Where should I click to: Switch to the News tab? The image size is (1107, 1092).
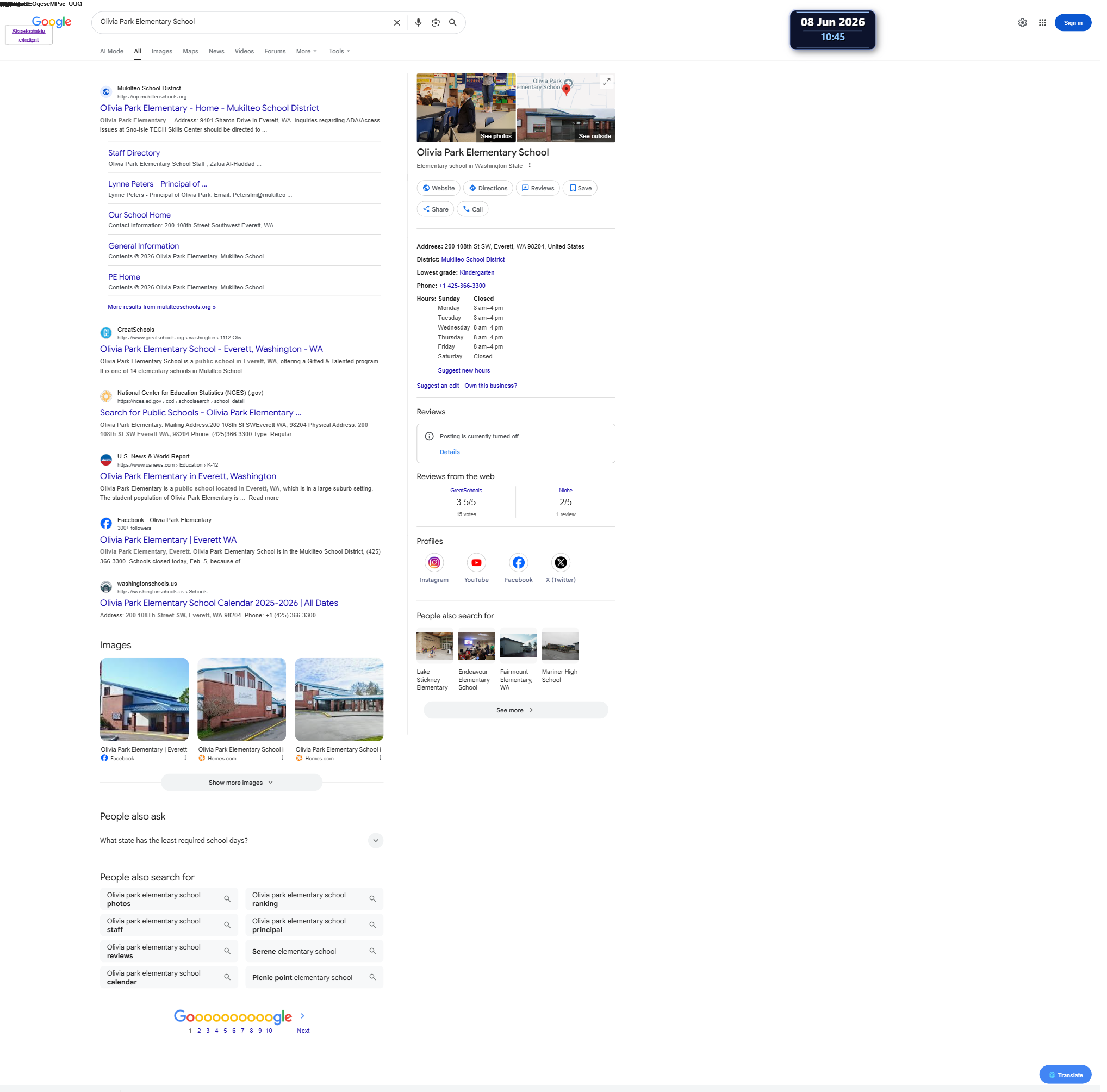coord(216,52)
